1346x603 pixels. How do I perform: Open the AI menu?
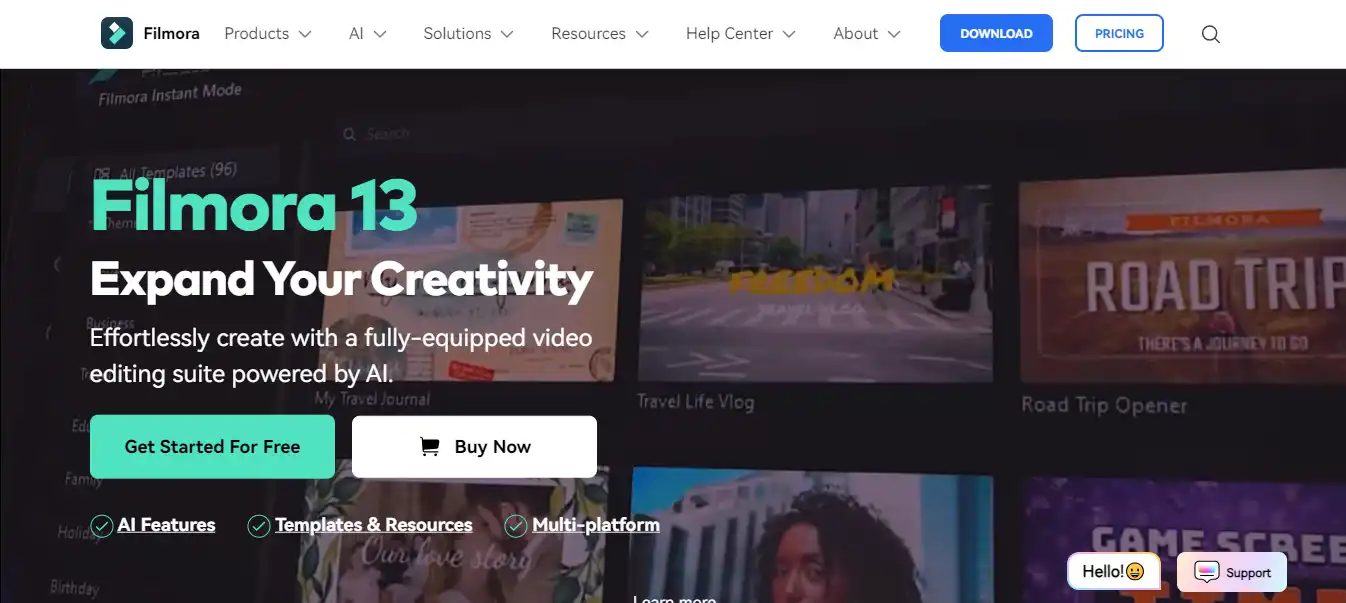point(368,33)
